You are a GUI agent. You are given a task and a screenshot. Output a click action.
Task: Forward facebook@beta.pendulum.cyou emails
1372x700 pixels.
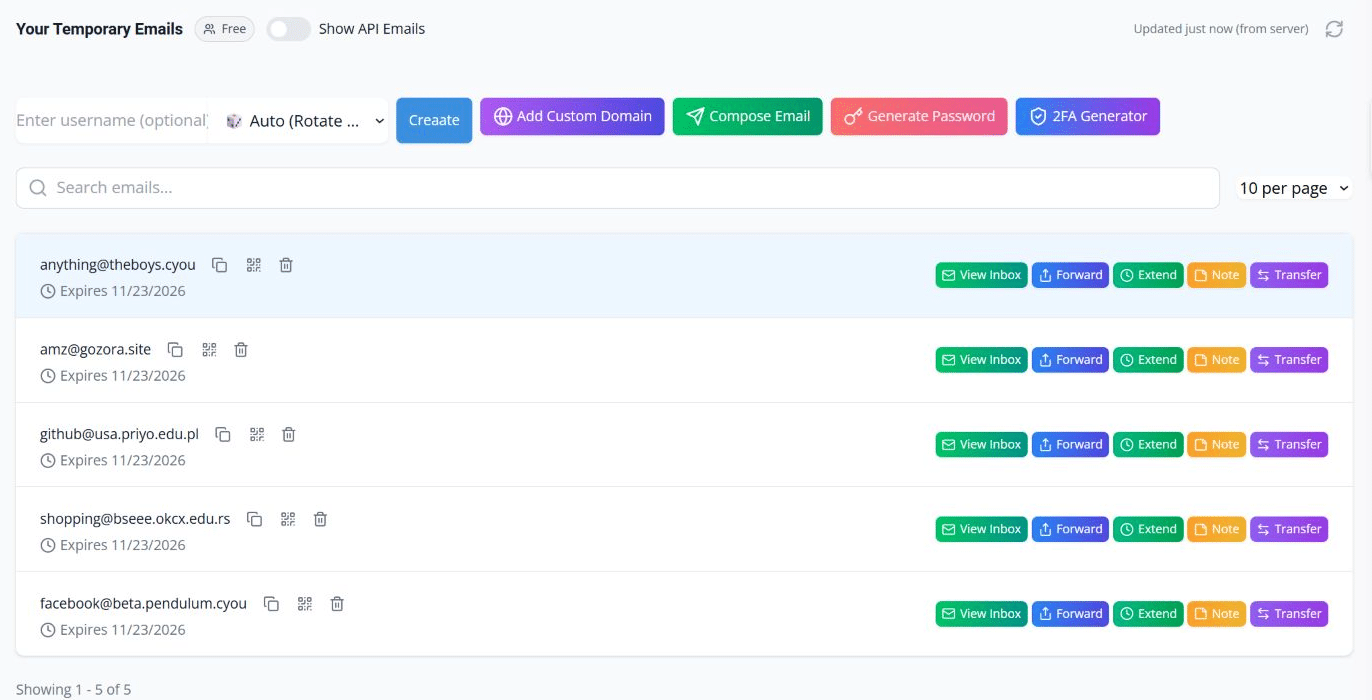click(x=1070, y=614)
